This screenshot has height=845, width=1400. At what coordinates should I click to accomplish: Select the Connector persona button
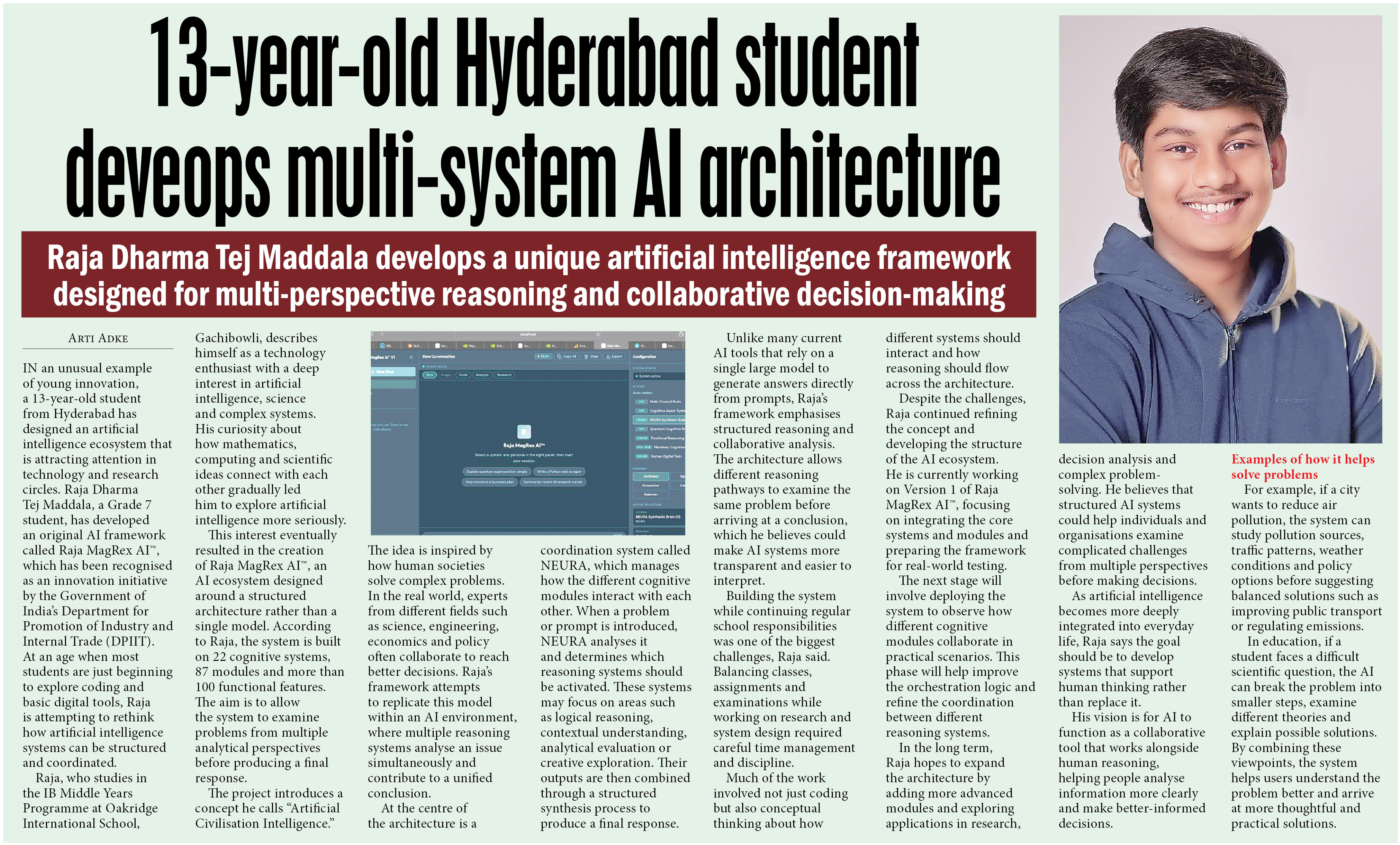pyautogui.click(x=651, y=486)
